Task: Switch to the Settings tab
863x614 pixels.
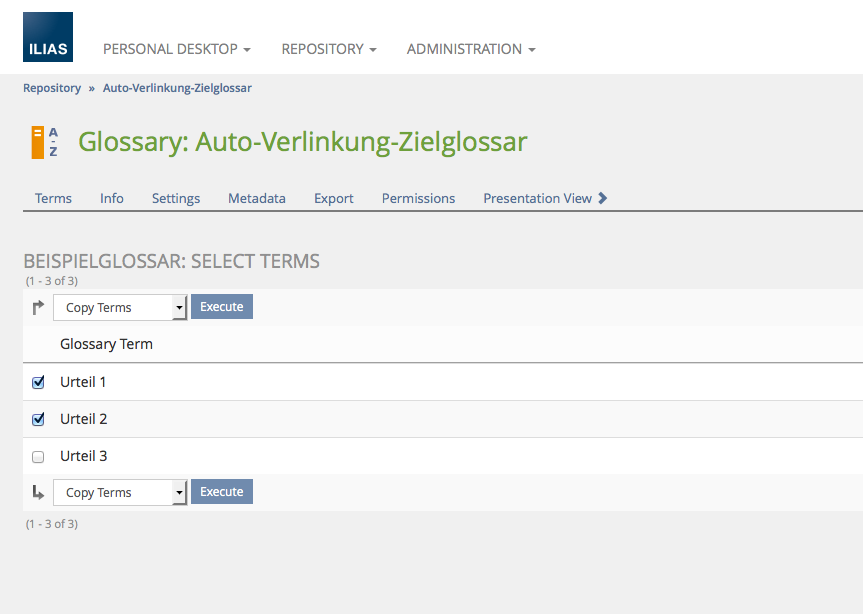Action: tap(176, 198)
